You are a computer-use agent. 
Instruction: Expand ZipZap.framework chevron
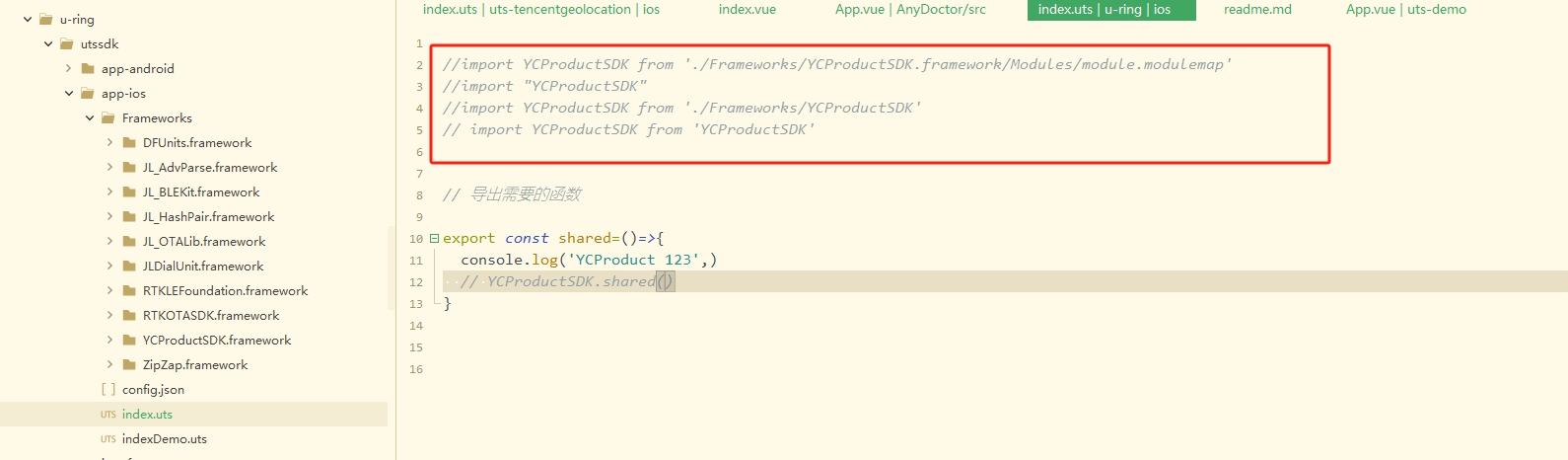pyautogui.click(x=109, y=364)
